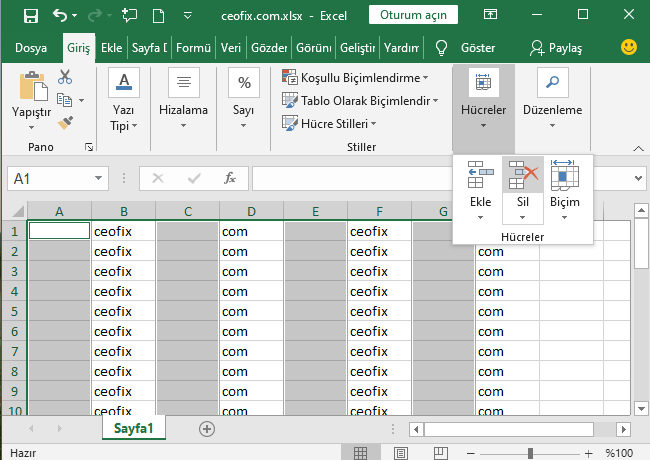
Task: Open the Name Box dropdown arrow
Action: pyautogui.click(x=98, y=179)
